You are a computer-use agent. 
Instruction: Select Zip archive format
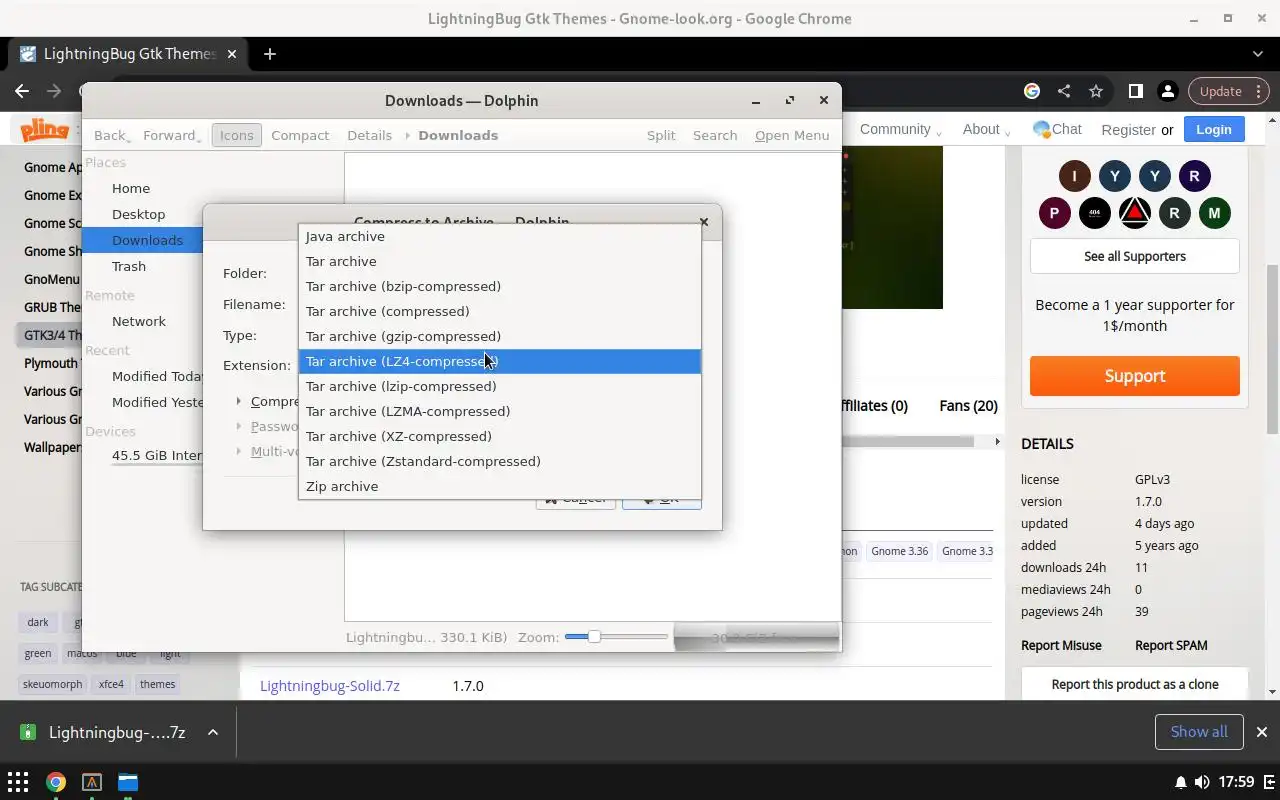coord(500,486)
